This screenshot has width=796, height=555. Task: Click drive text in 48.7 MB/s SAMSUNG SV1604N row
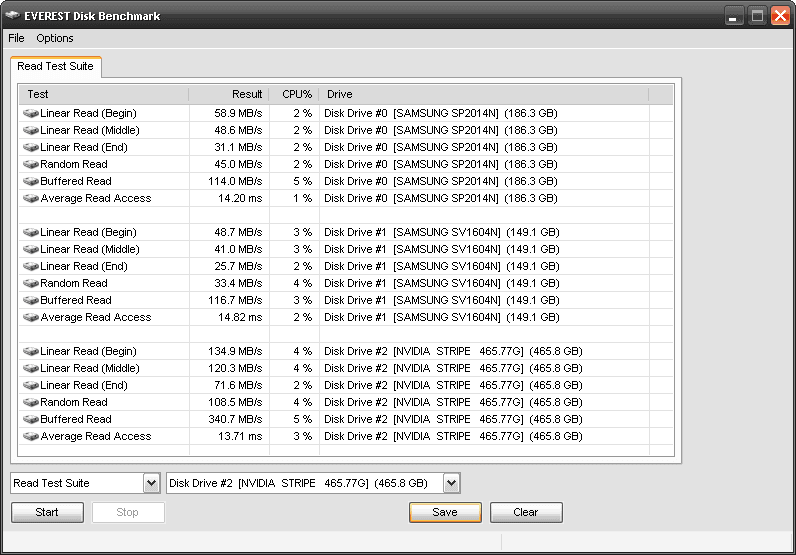(442, 232)
